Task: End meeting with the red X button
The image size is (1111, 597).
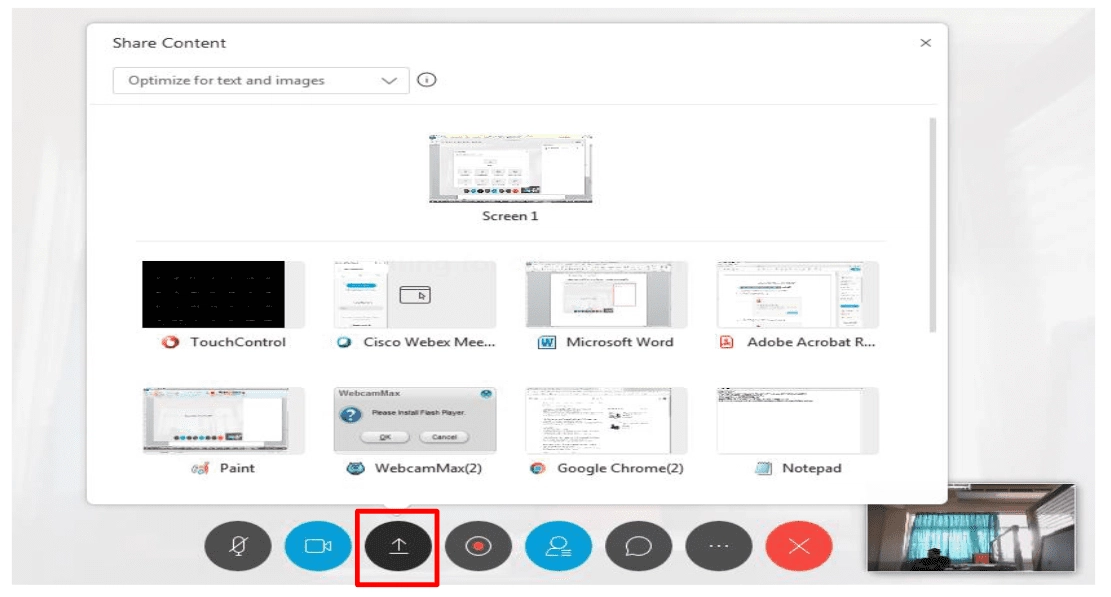Action: 798,546
